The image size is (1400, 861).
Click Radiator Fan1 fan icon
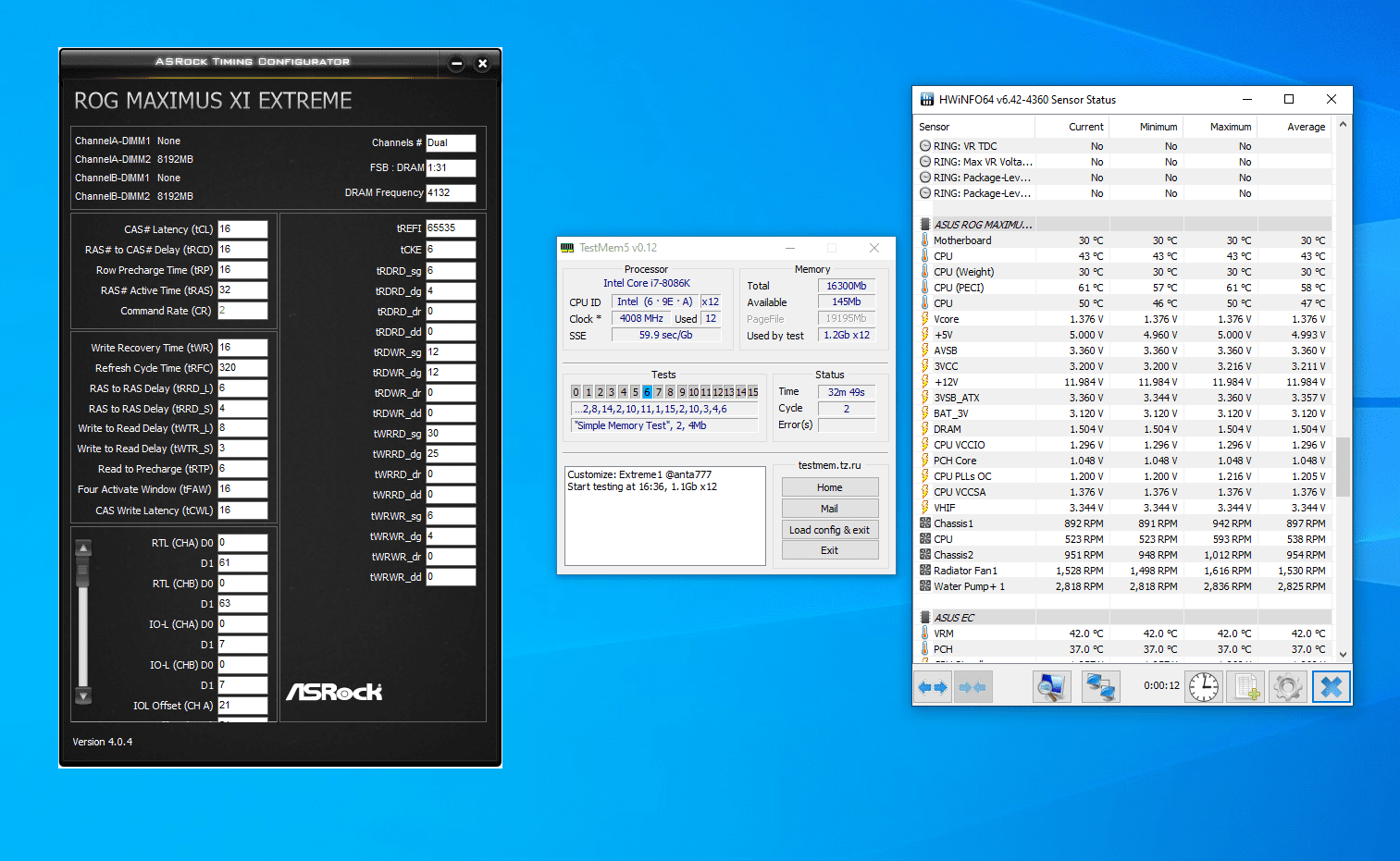pyautogui.click(x=924, y=571)
